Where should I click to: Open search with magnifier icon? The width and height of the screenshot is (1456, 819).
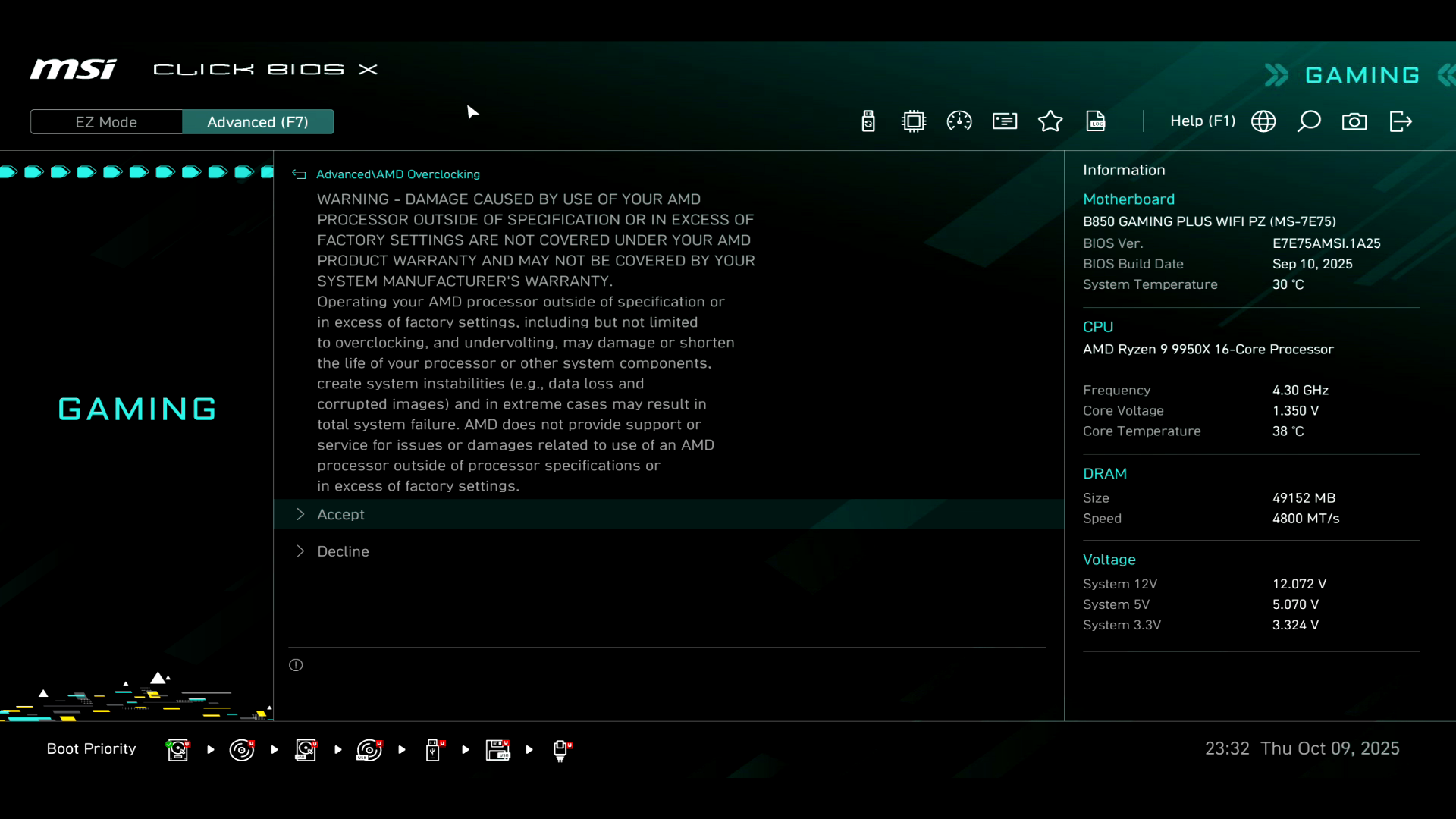1309,121
